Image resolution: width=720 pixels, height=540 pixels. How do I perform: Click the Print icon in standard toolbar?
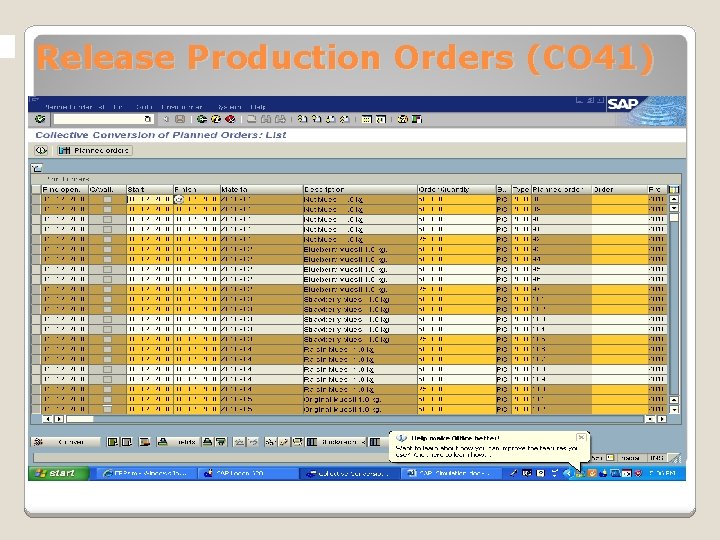(x=251, y=119)
